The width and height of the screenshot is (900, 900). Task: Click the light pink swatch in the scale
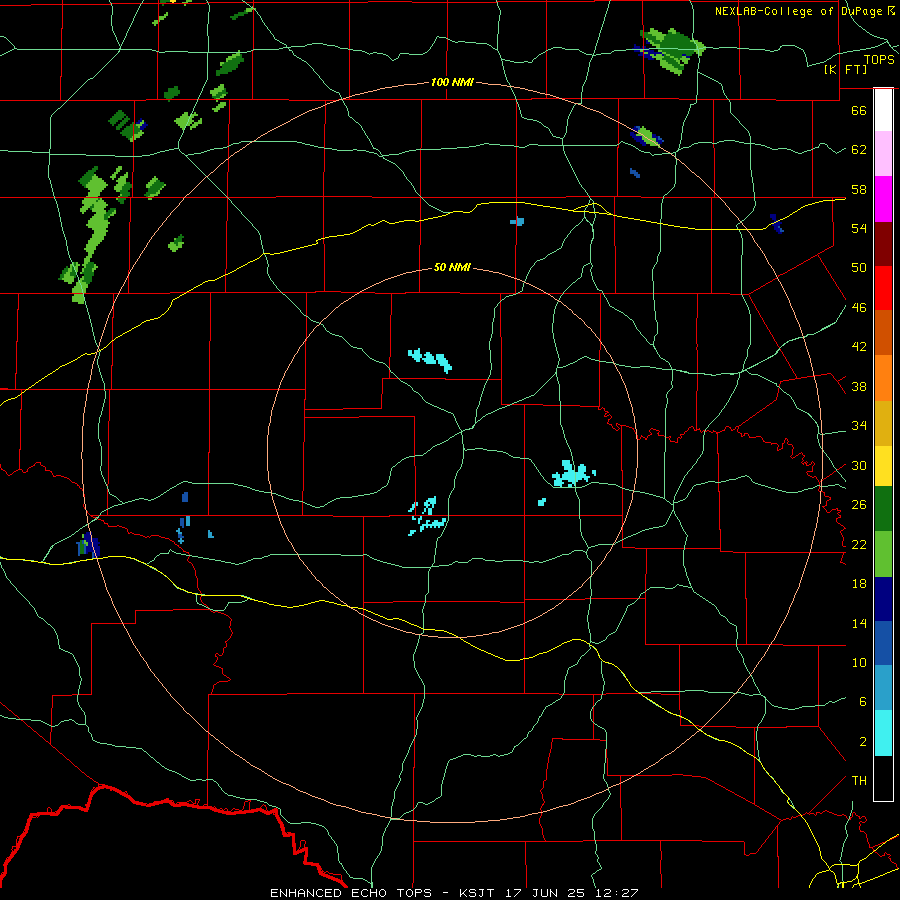(x=883, y=153)
